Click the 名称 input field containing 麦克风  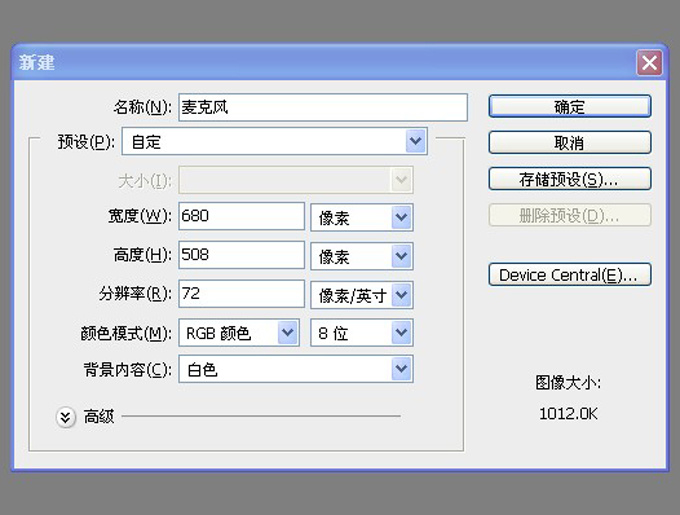pos(323,107)
